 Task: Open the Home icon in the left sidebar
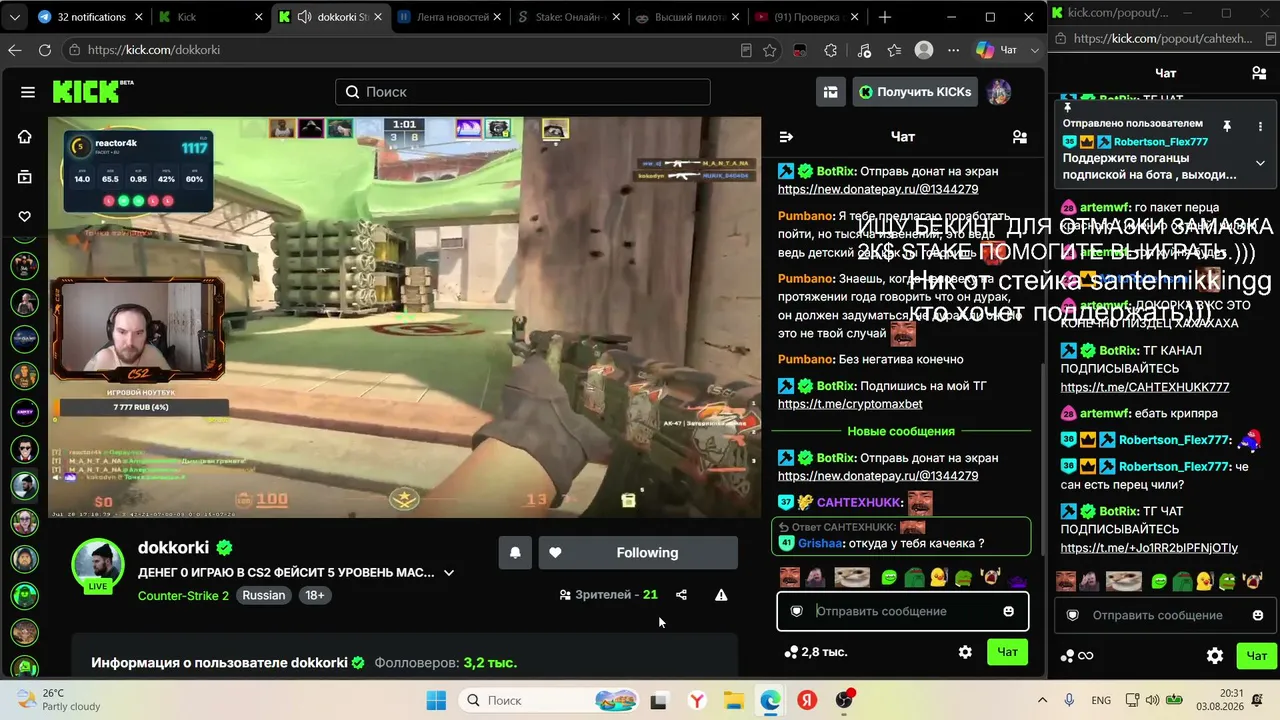click(25, 137)
